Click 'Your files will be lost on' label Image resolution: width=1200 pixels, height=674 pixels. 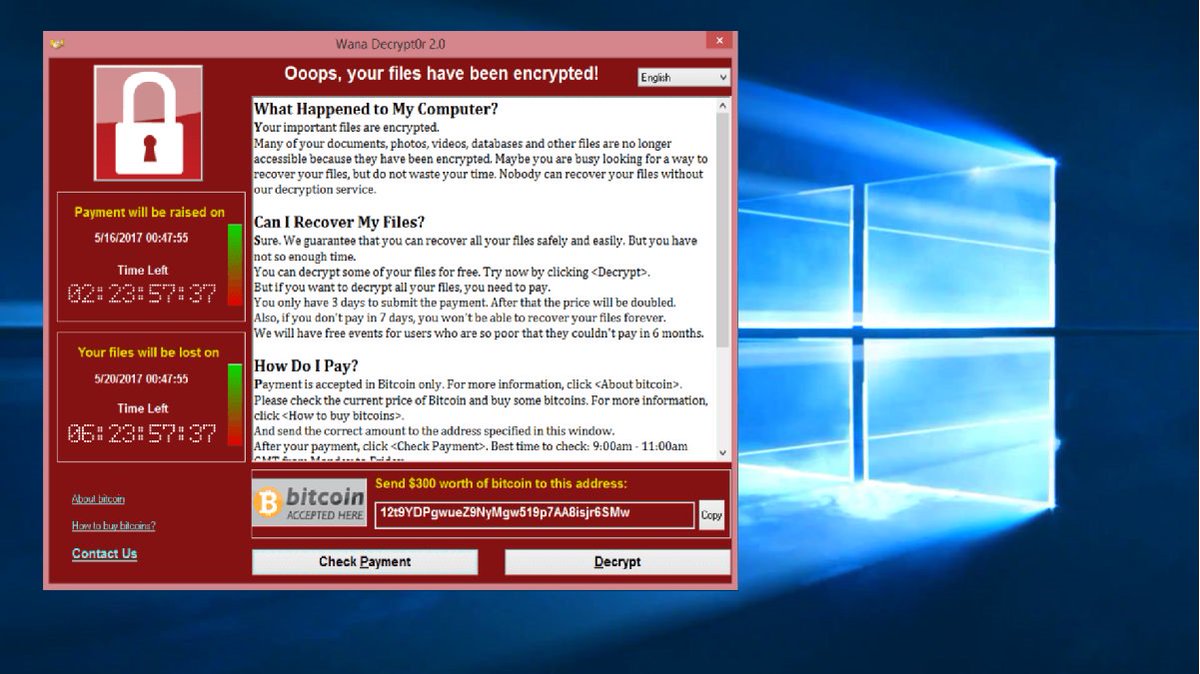tap(148, 352)
